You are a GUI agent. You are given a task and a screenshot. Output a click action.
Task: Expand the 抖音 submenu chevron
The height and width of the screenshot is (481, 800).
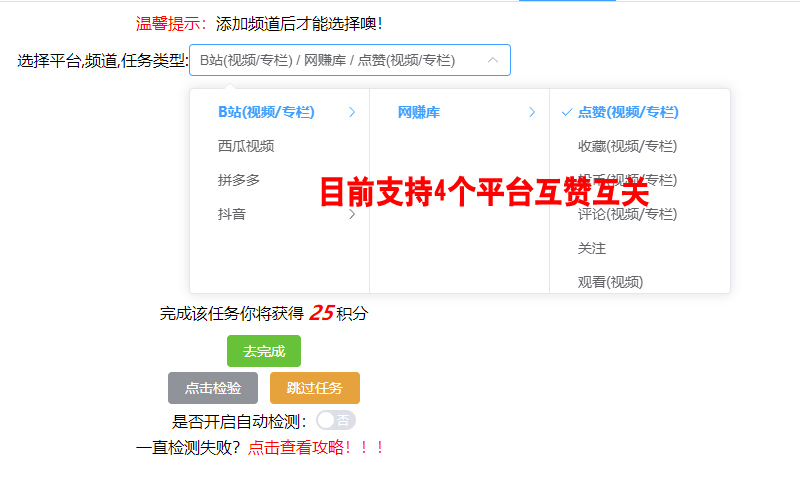click(x=352, y=214)
